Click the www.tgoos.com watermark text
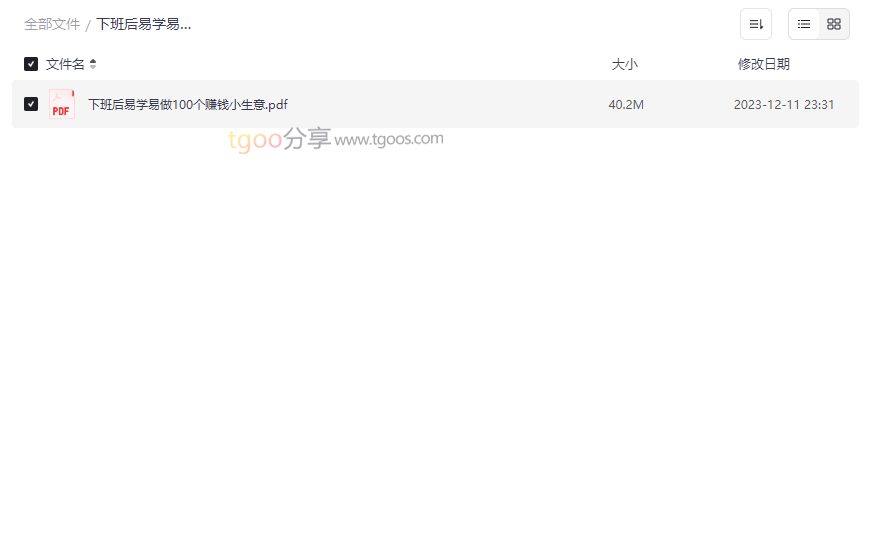Viewport: 874px width, 538px height. click(389, 139)
